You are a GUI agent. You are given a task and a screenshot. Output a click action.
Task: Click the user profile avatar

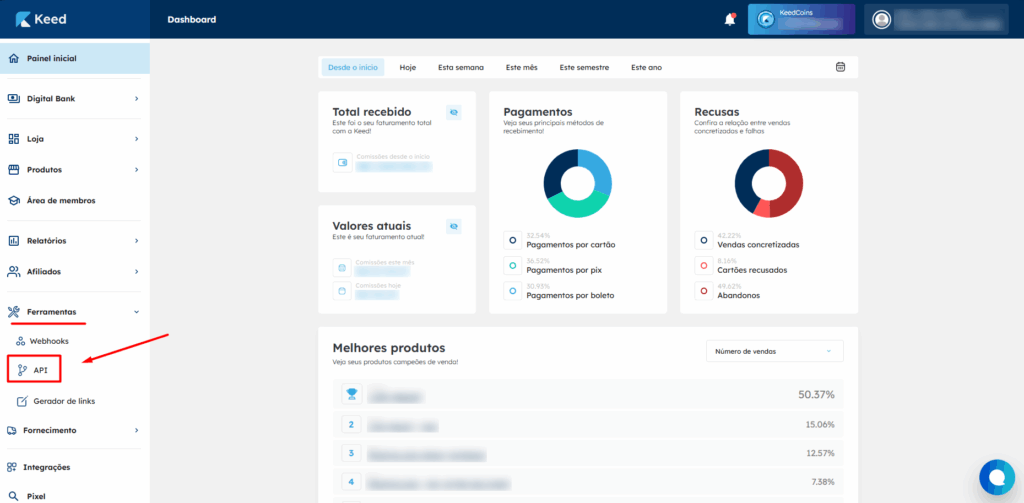pos(881,19)
